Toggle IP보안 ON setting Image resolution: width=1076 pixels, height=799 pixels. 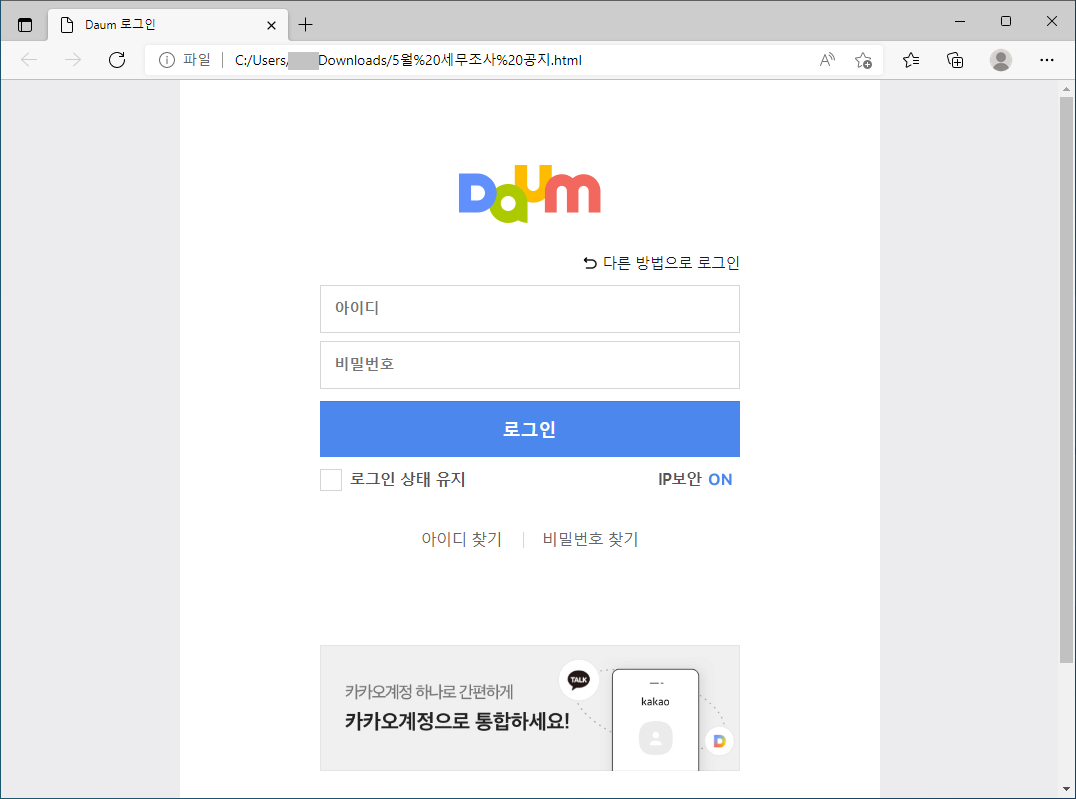click(x=695, y=479)
